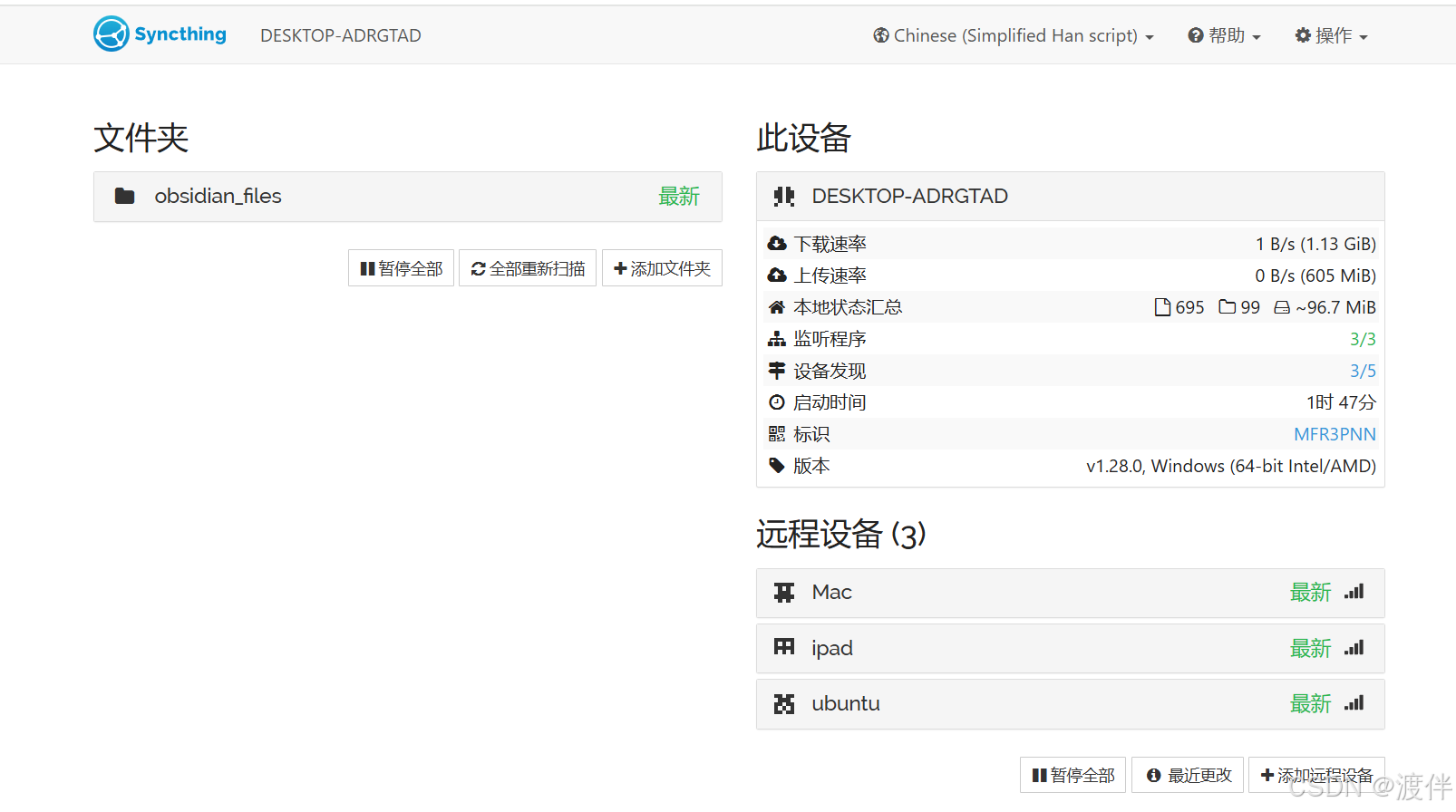Click the ubuntu device identicon
The height and width of the screenshot is (812, 1456).
(784, 703)
